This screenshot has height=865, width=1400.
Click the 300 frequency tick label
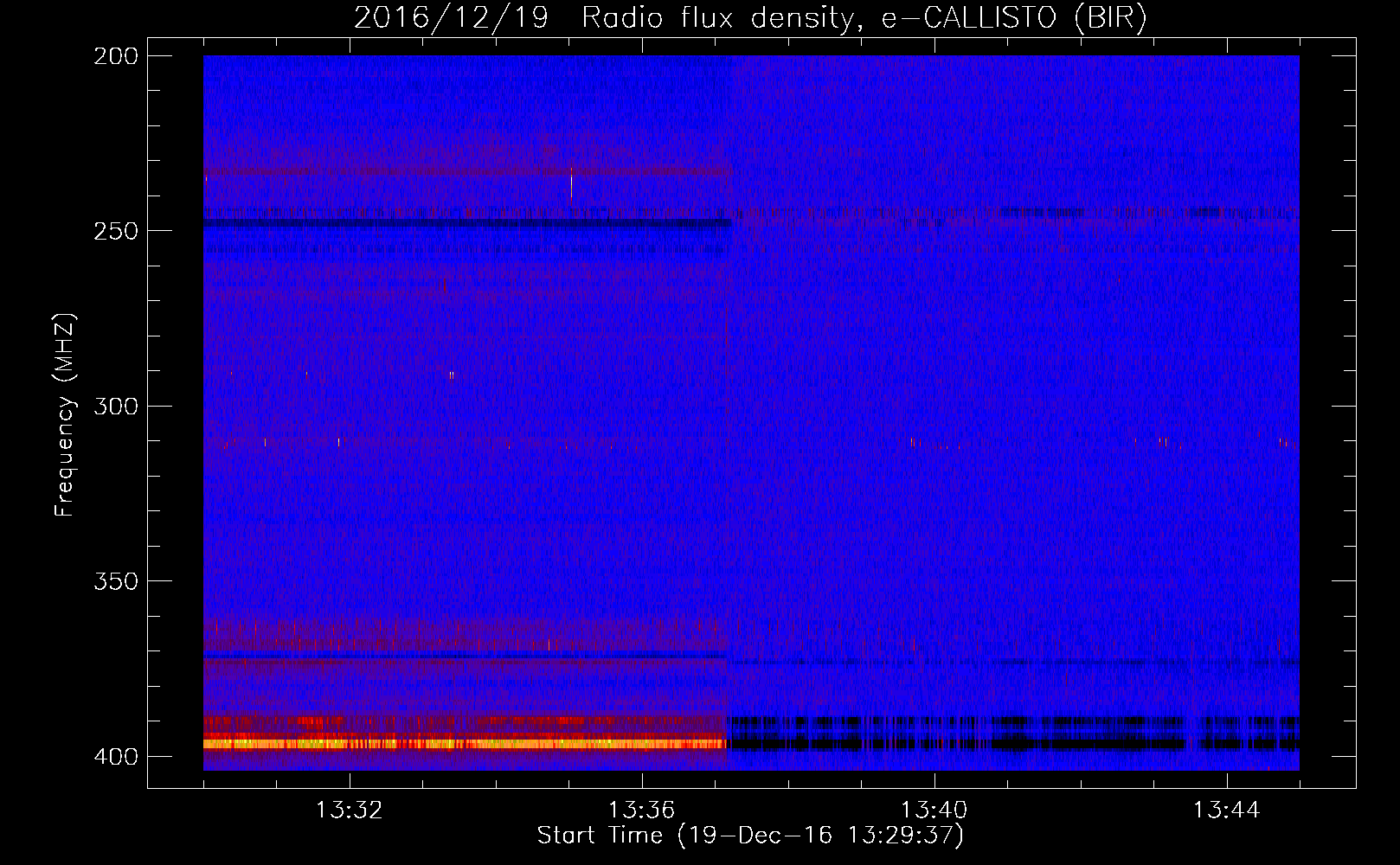point(116,406)
